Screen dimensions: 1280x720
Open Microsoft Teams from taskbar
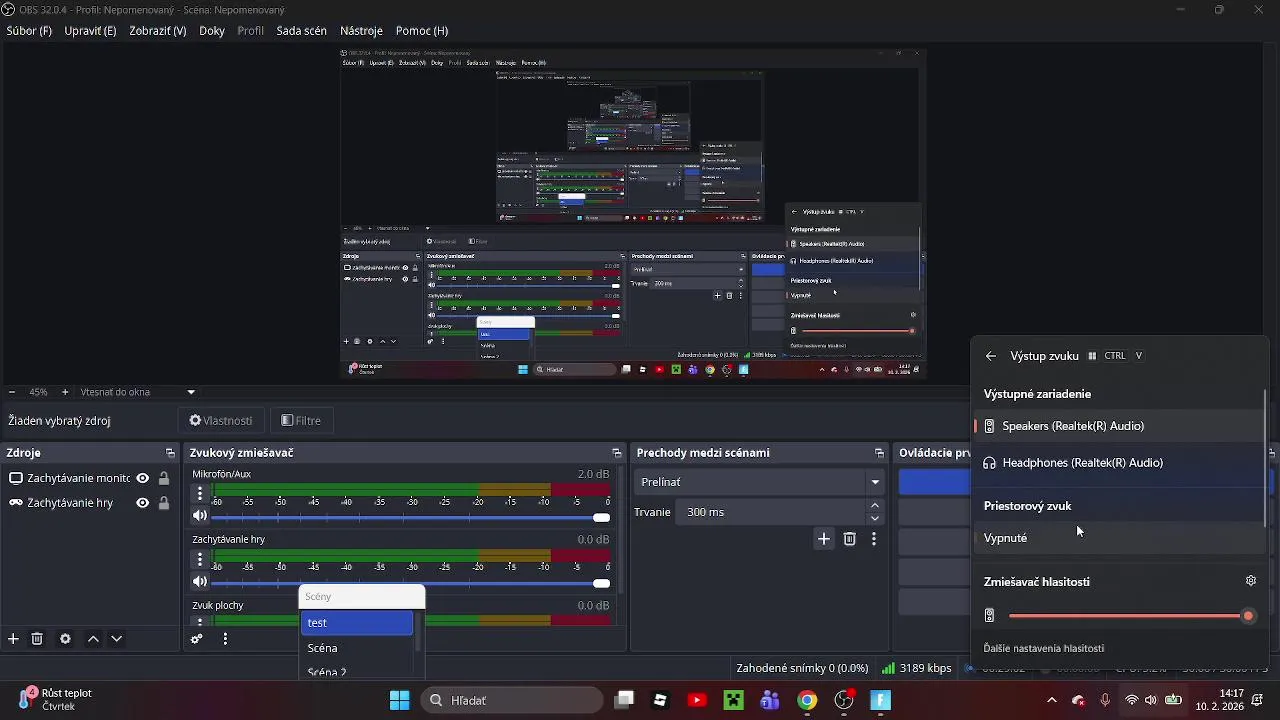pyautogui.click(x=771, y=700)
